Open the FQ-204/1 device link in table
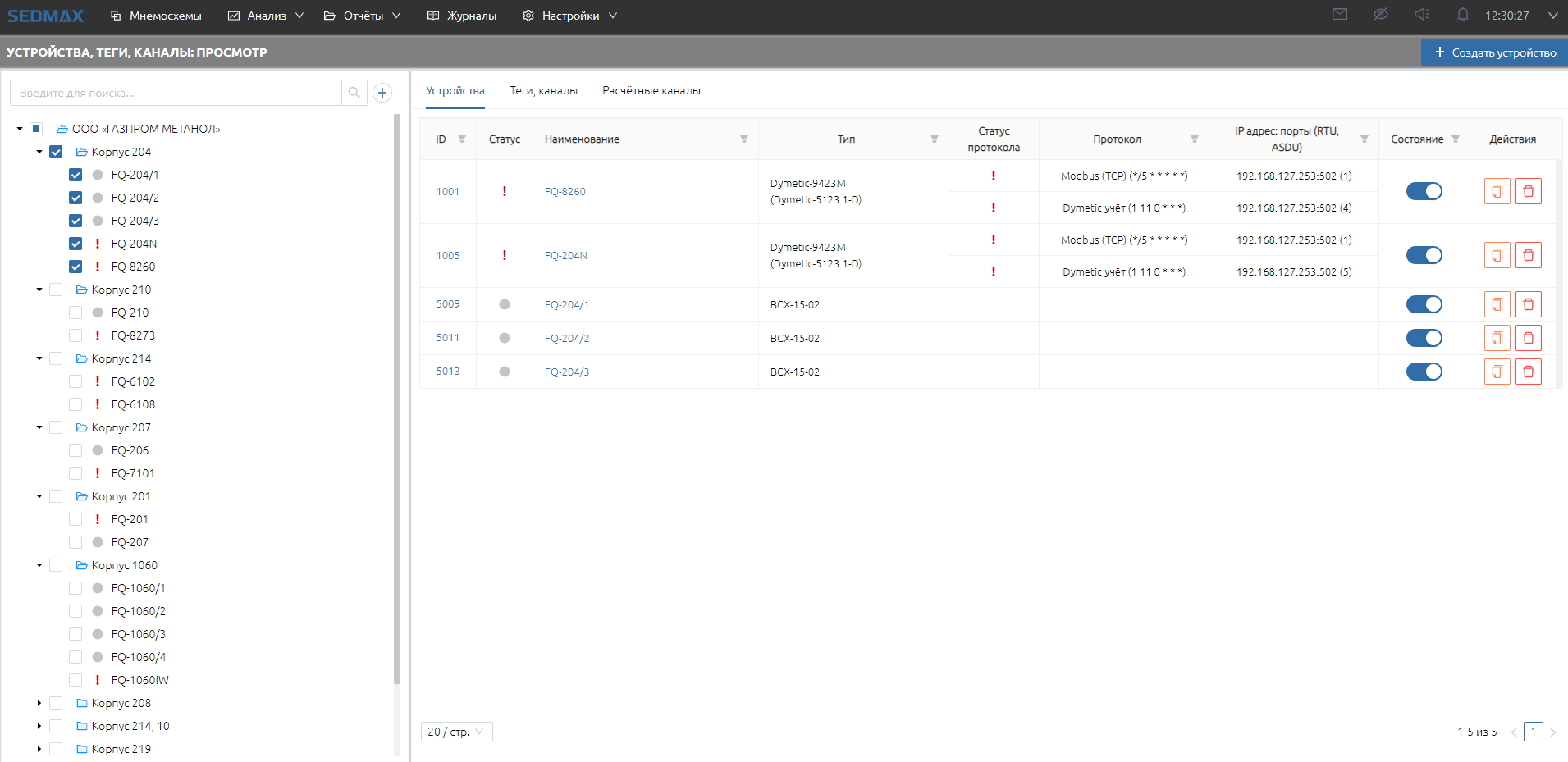Image resolution: width=1568 pixels, height=762 pixels. pos(566,304)
